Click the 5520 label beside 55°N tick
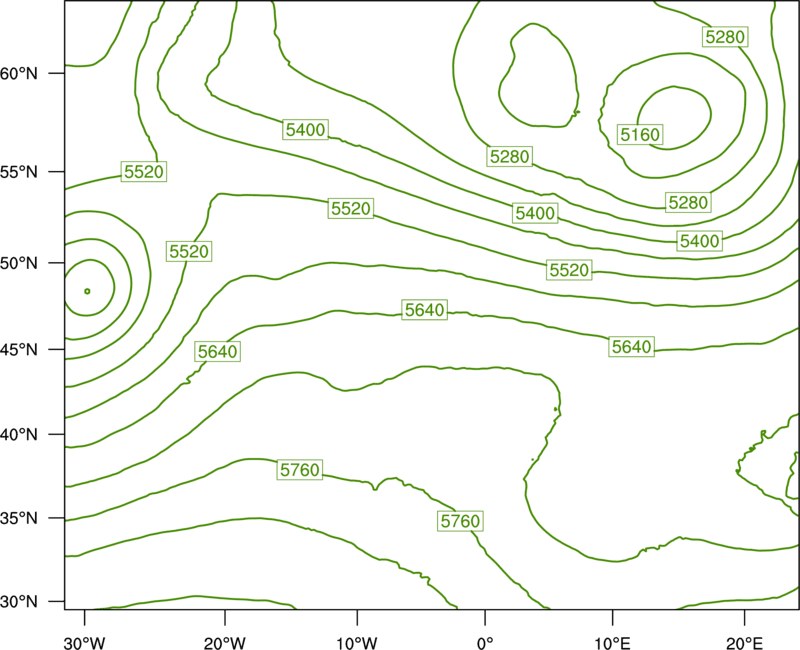Screen dimensions: 800x650 [144, 171]
